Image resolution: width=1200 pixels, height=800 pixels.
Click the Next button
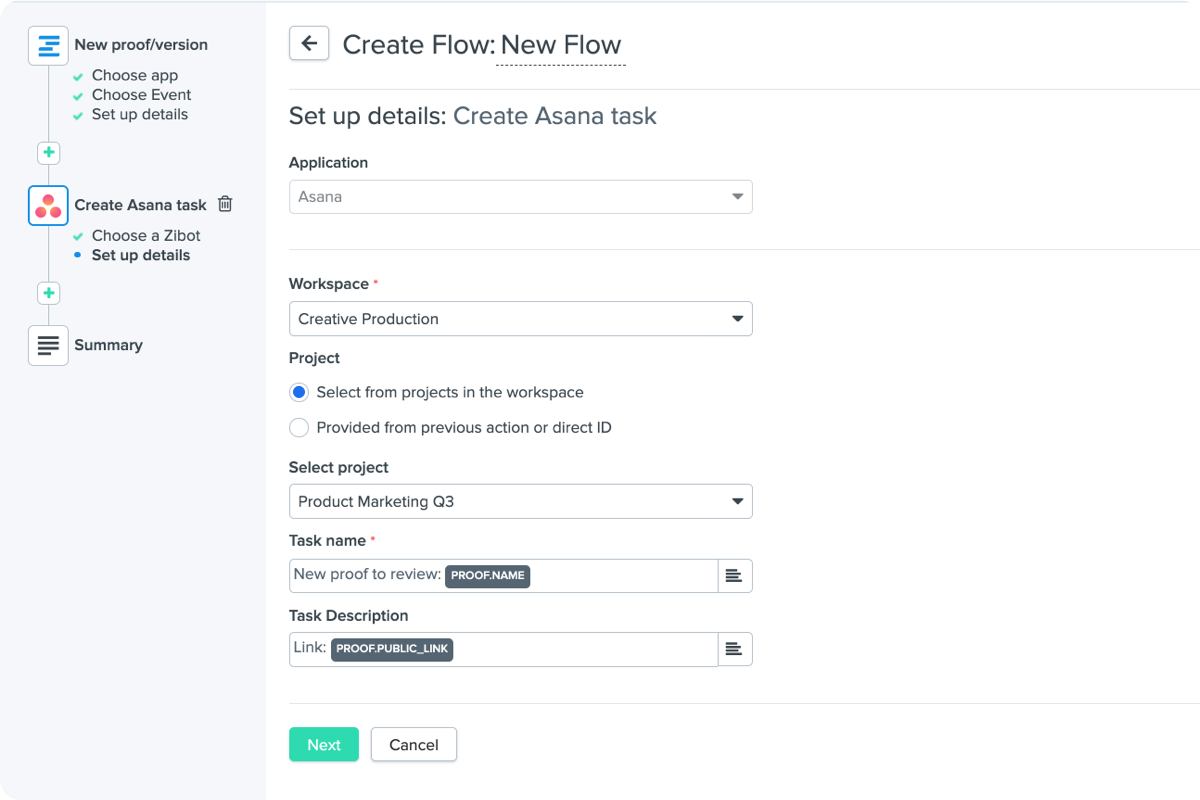(x=323, y=745)
